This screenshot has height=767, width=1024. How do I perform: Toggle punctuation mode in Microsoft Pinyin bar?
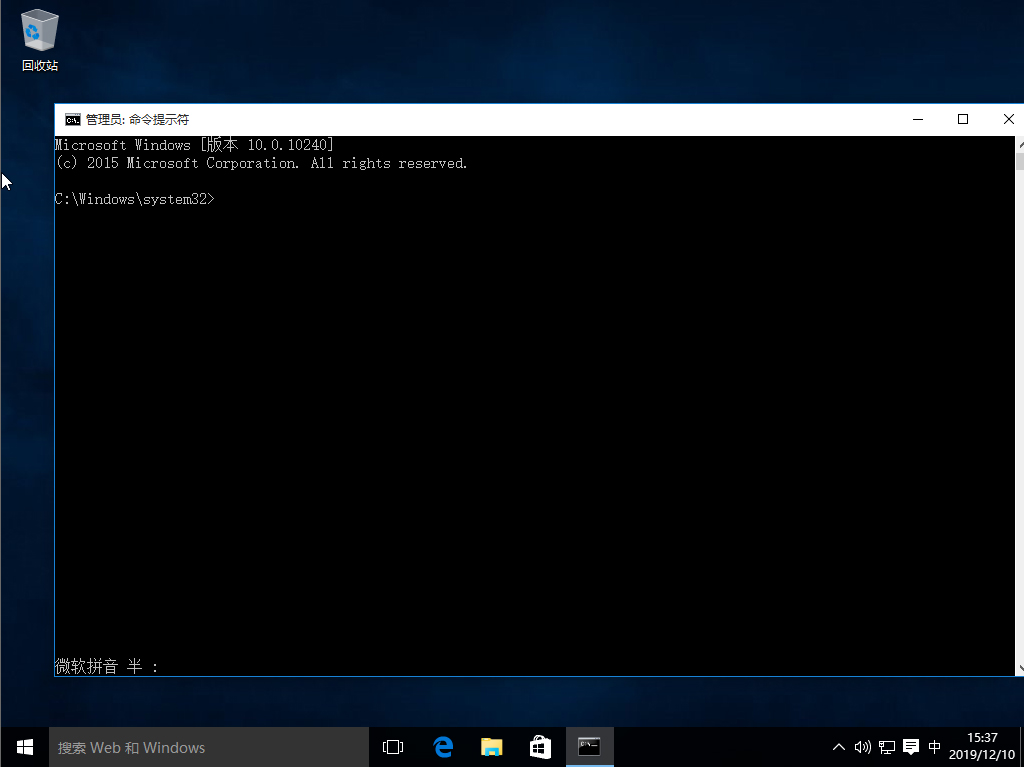point(156,666)
